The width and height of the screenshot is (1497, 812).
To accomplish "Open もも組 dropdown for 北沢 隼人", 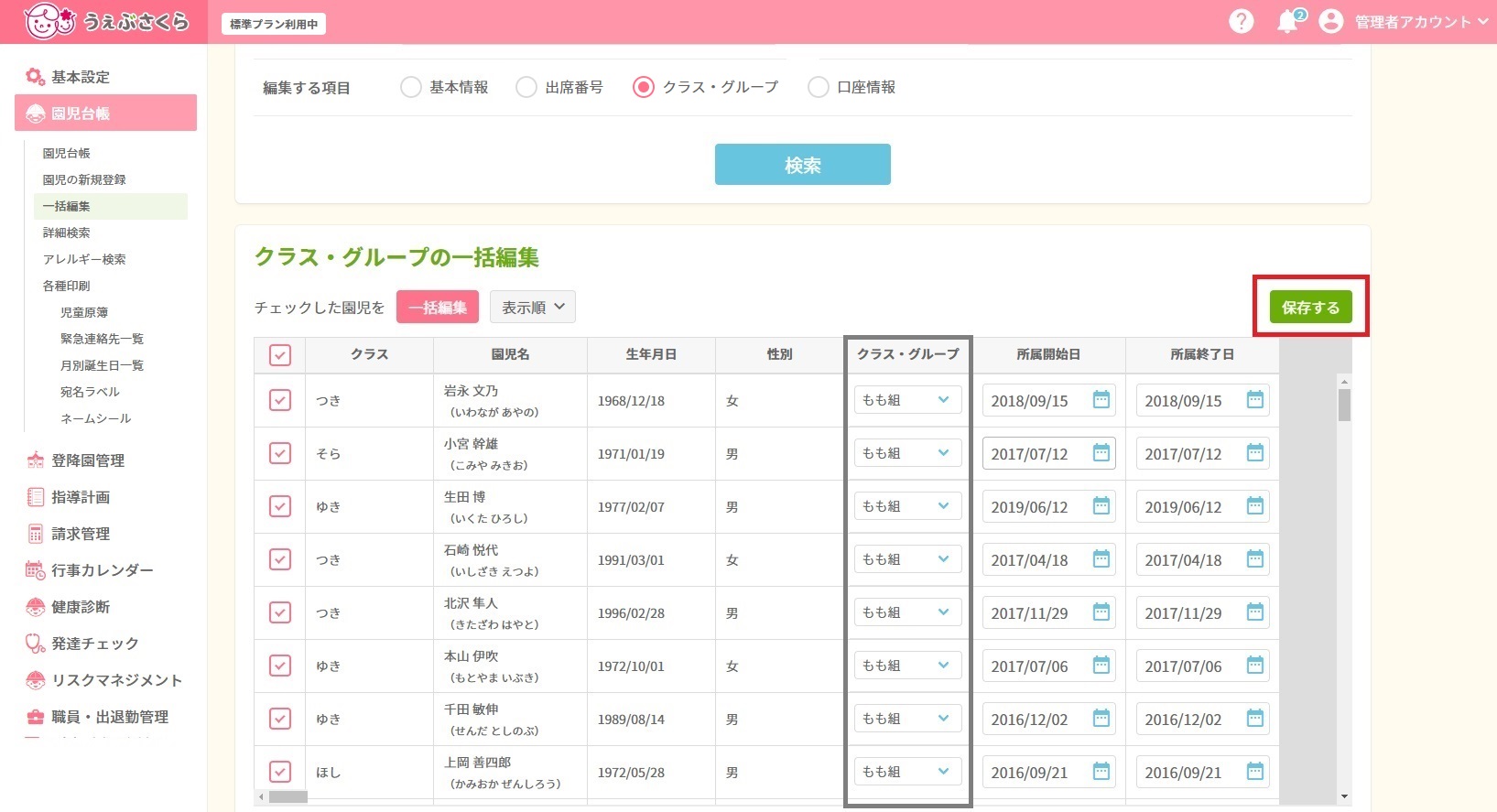I will pos(907,612).
